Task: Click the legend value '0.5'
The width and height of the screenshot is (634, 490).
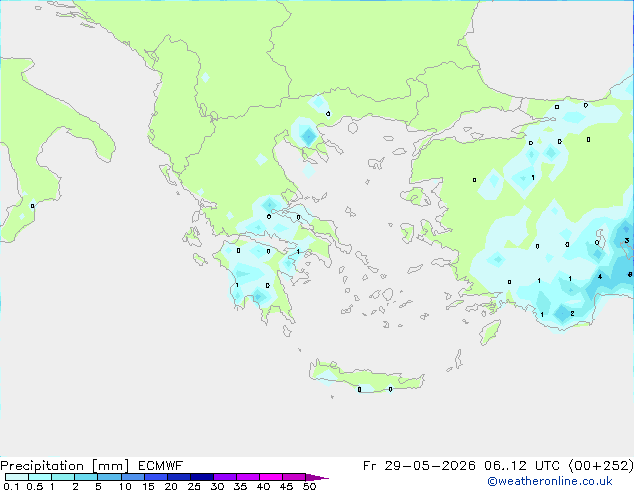Action: 35,486
